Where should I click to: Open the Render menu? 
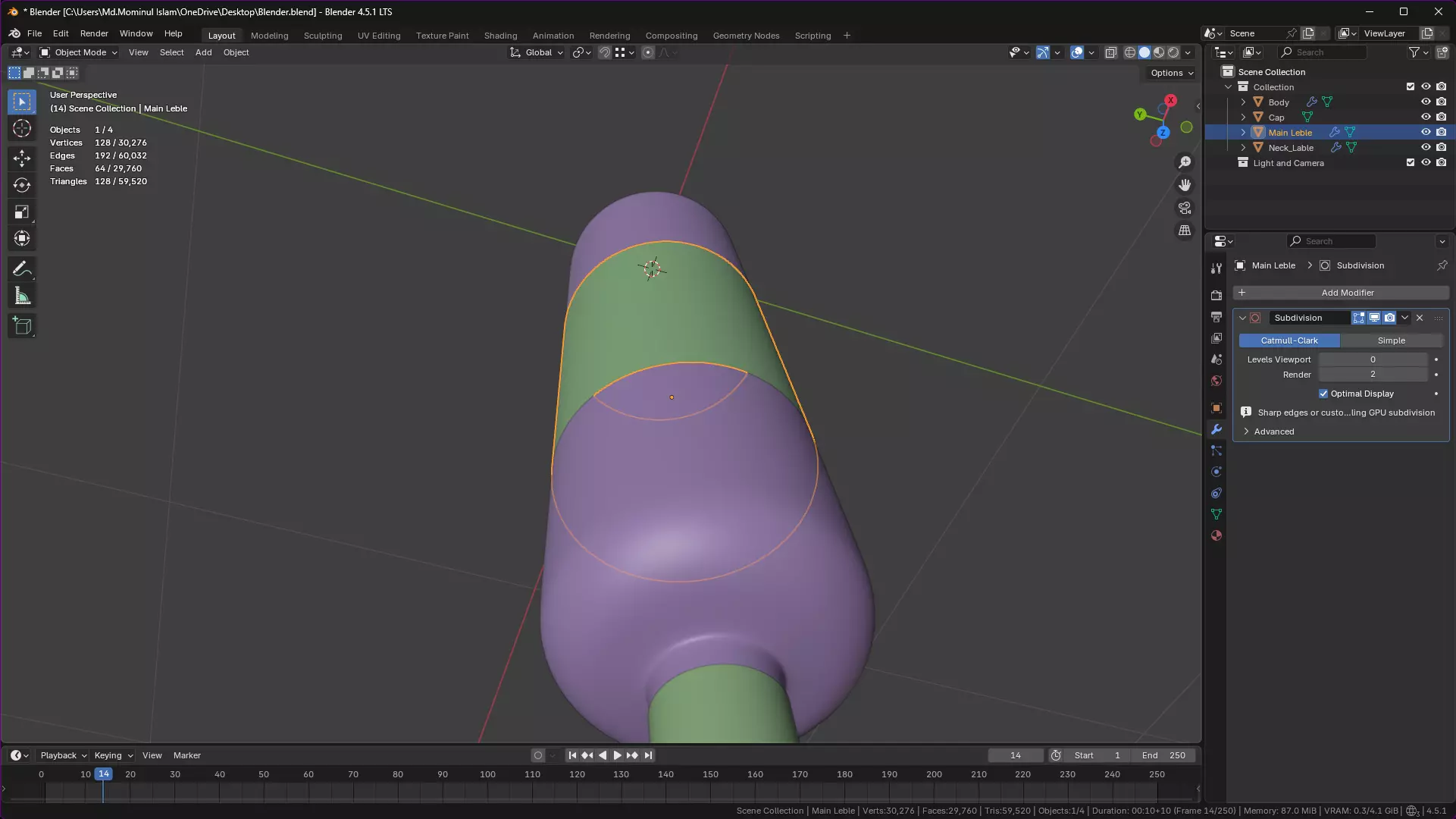click(94, 33)
